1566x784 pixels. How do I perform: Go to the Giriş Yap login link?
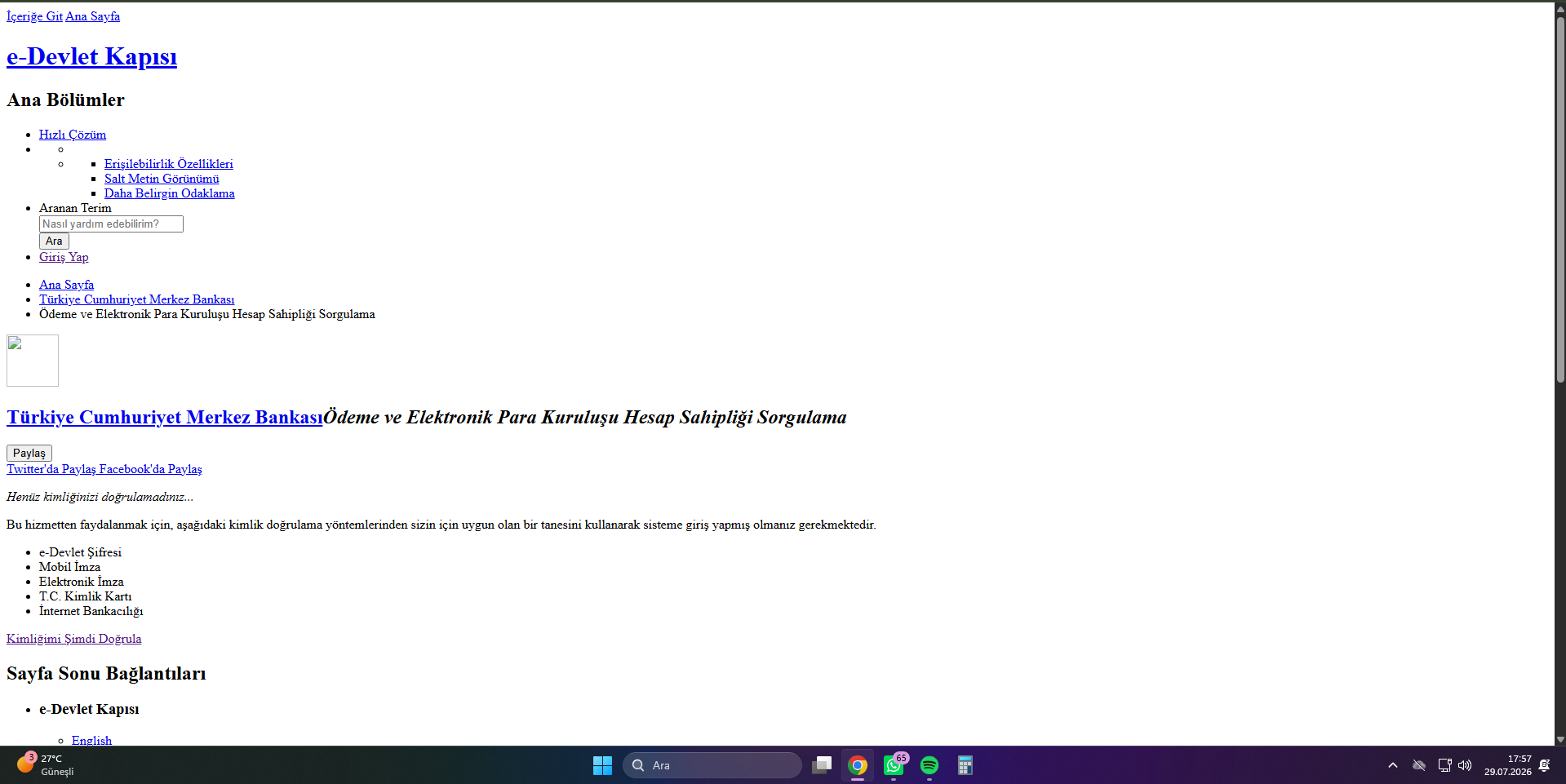[64, 257]
